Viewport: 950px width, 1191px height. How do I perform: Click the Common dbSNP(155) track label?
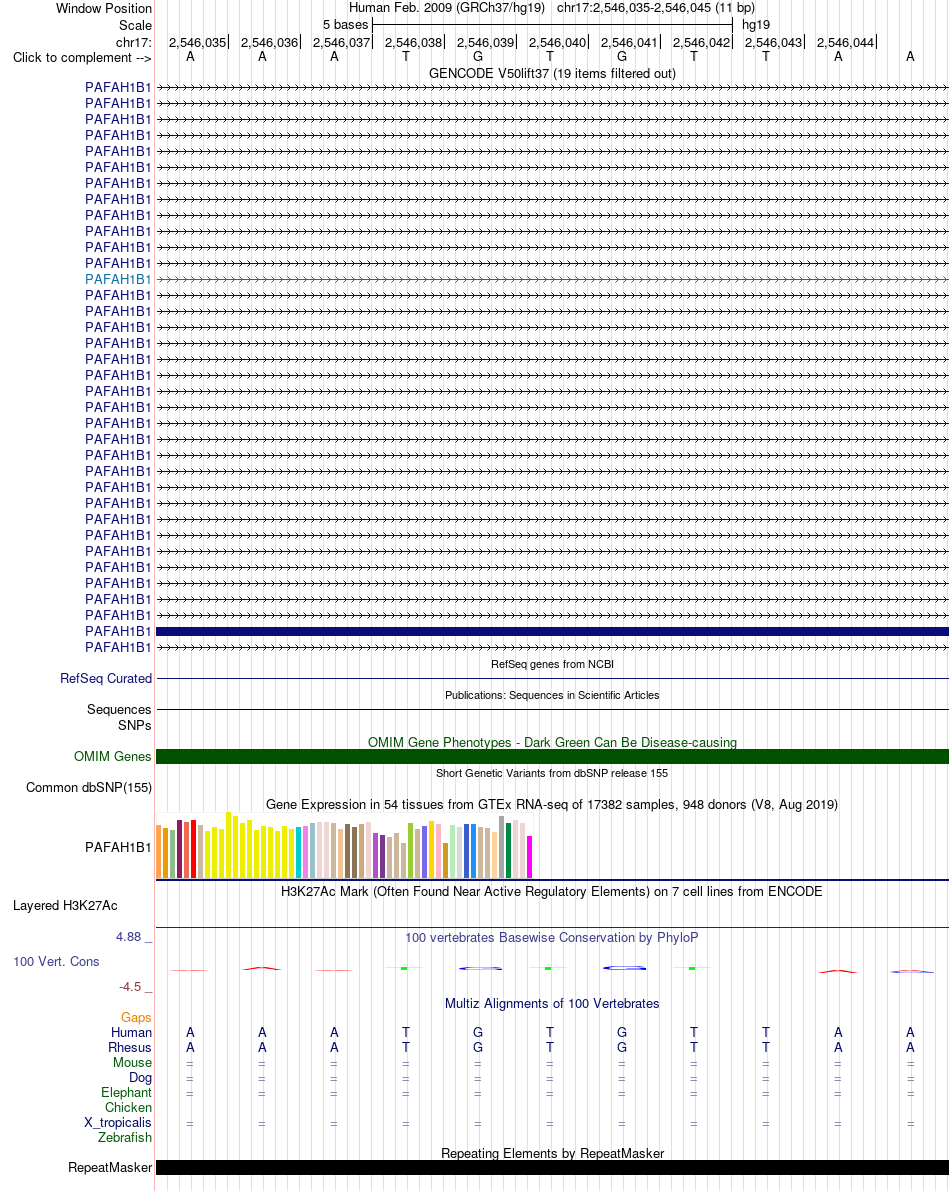89,788
